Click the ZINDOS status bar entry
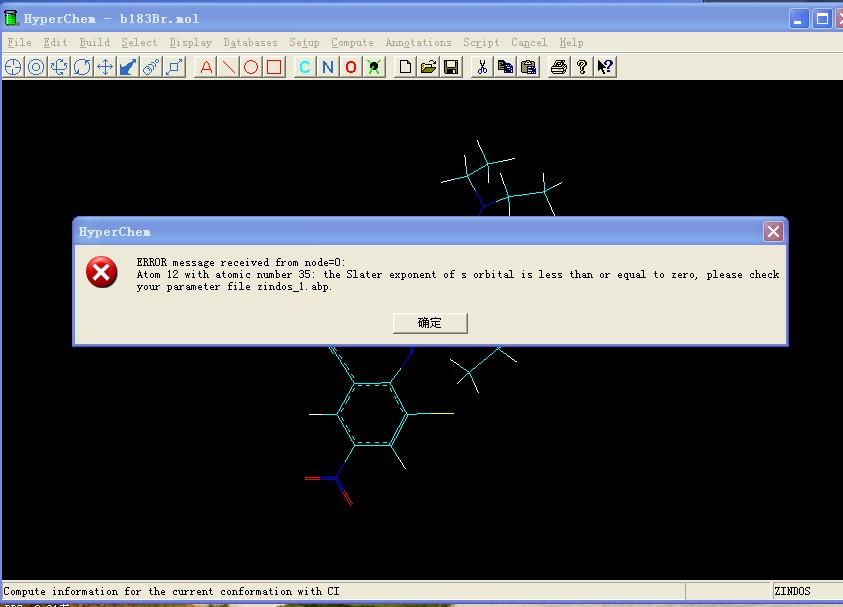The width and height of the screenshot is (843, 607). point(792,591)
